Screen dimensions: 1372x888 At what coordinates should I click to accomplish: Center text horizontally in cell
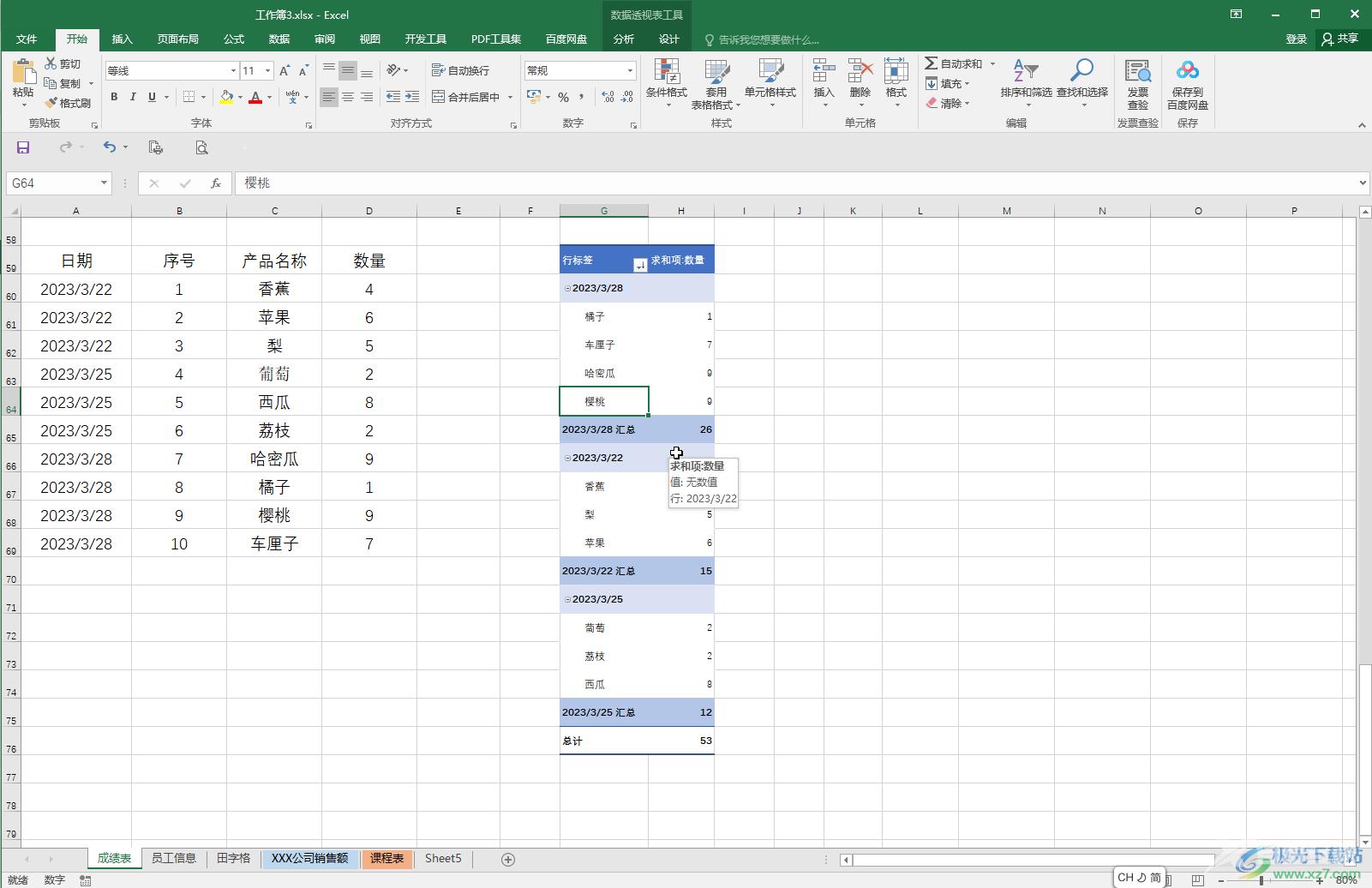click(348, 97)
